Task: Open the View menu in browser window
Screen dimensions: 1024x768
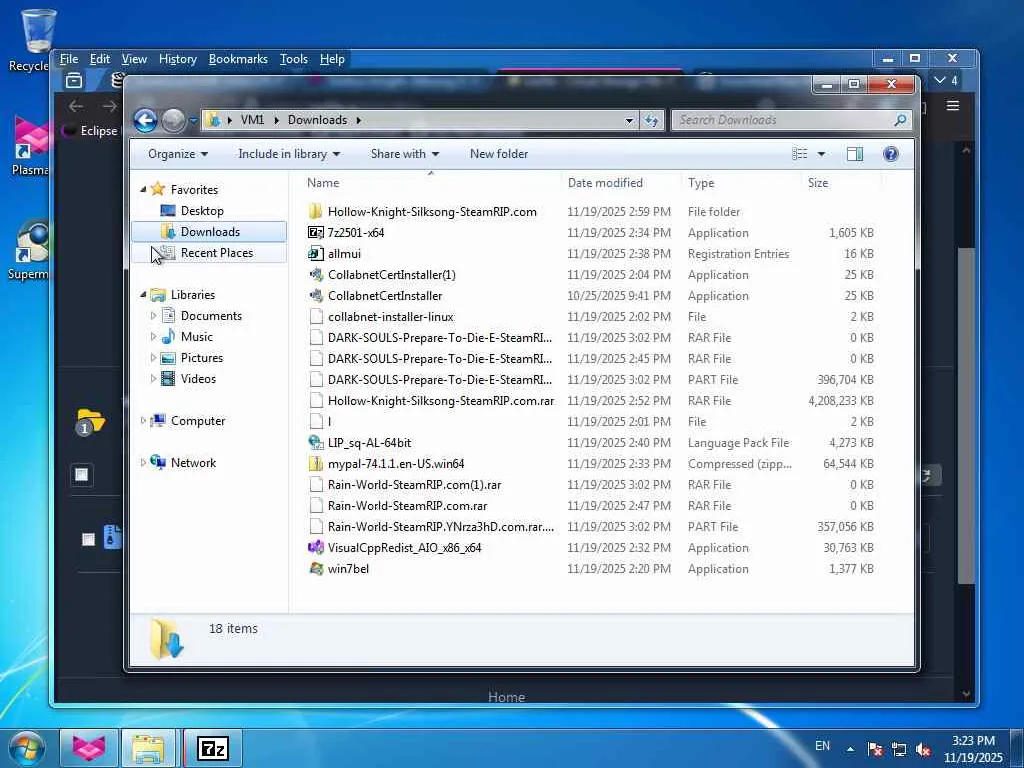Action: 134,59
